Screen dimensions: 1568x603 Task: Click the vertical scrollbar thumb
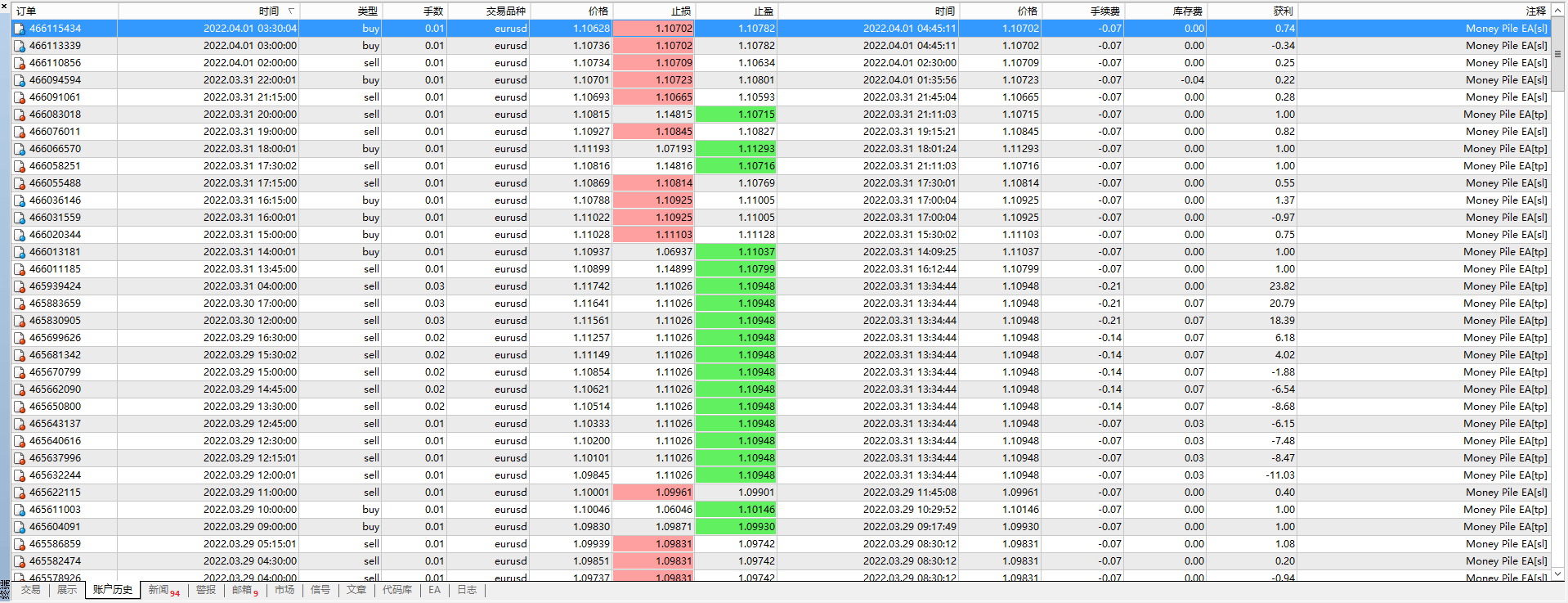[1558, 54]
